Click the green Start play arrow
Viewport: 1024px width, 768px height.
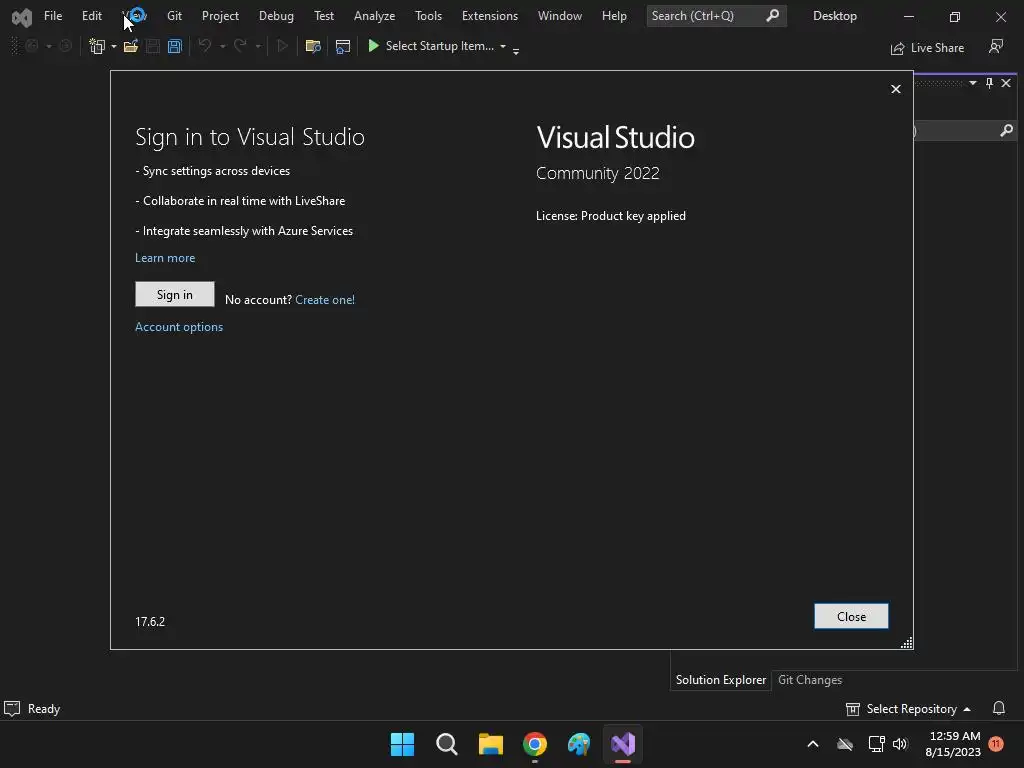pyautogui.click(x=374, y=46)
